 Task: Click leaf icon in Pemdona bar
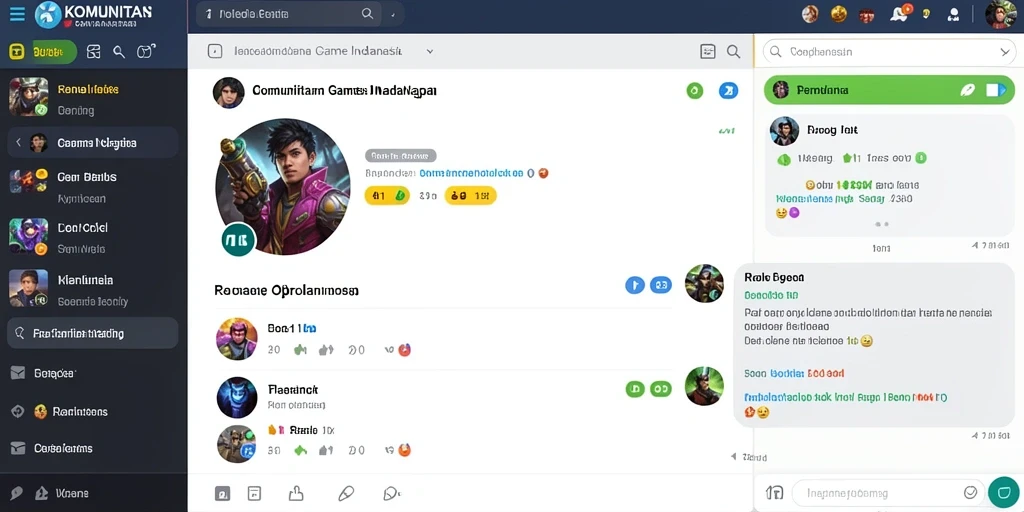point(967,90)
